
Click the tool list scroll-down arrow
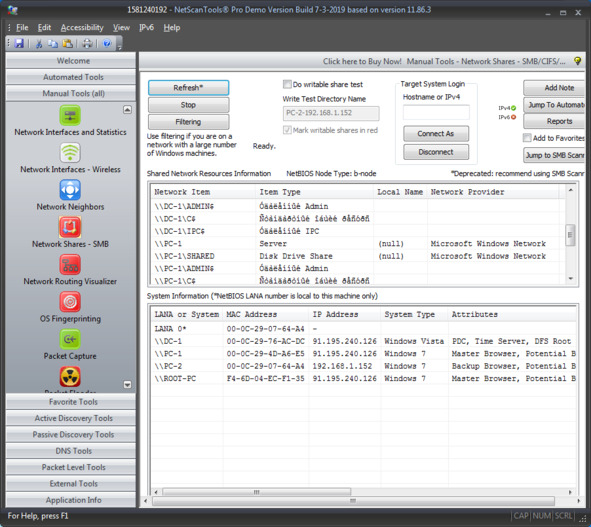coord(127,385)
